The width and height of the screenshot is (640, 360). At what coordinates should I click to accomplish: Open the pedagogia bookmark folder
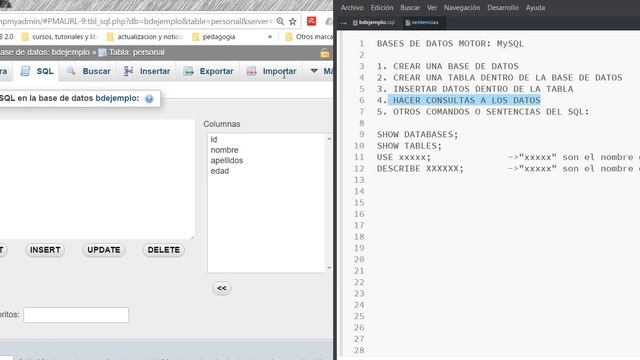[214, 37]
